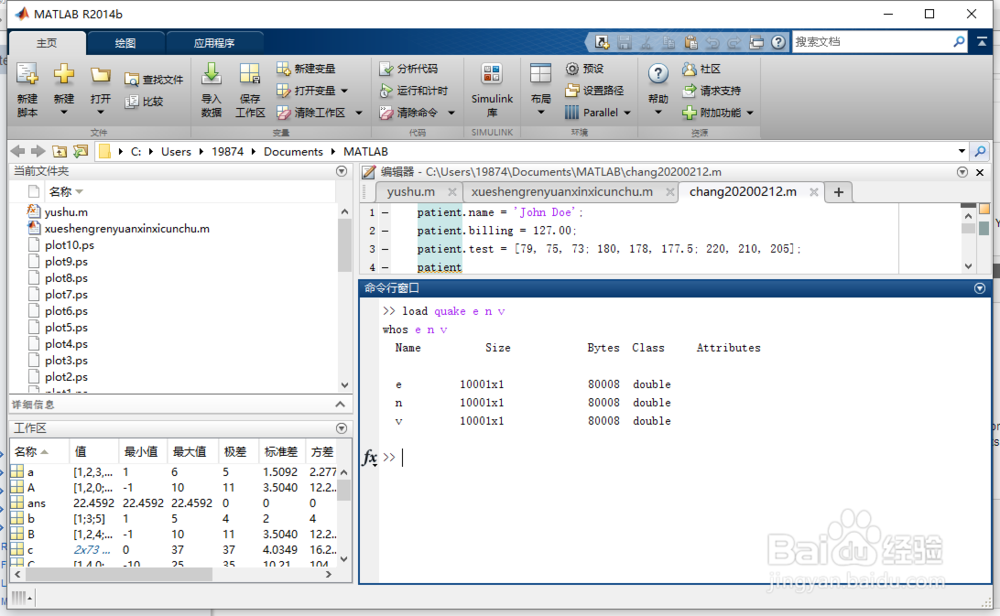Open the Editor panel actions menu
1000x616 pixels.
(962, 172)
